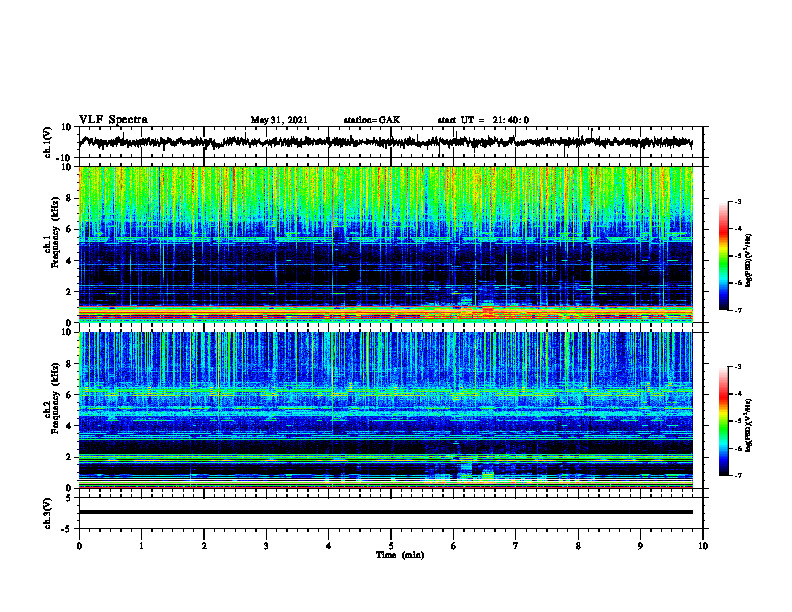Select the date text "May 31, 2021"
Screen dimensions: 792x612
pyautogui.click(x=279, y=120)
